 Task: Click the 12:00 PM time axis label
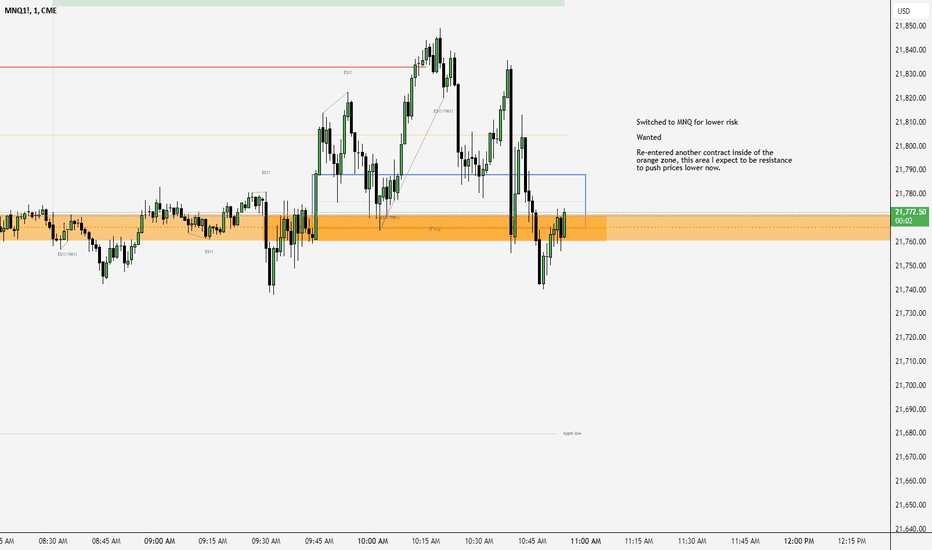click(799, 542)
